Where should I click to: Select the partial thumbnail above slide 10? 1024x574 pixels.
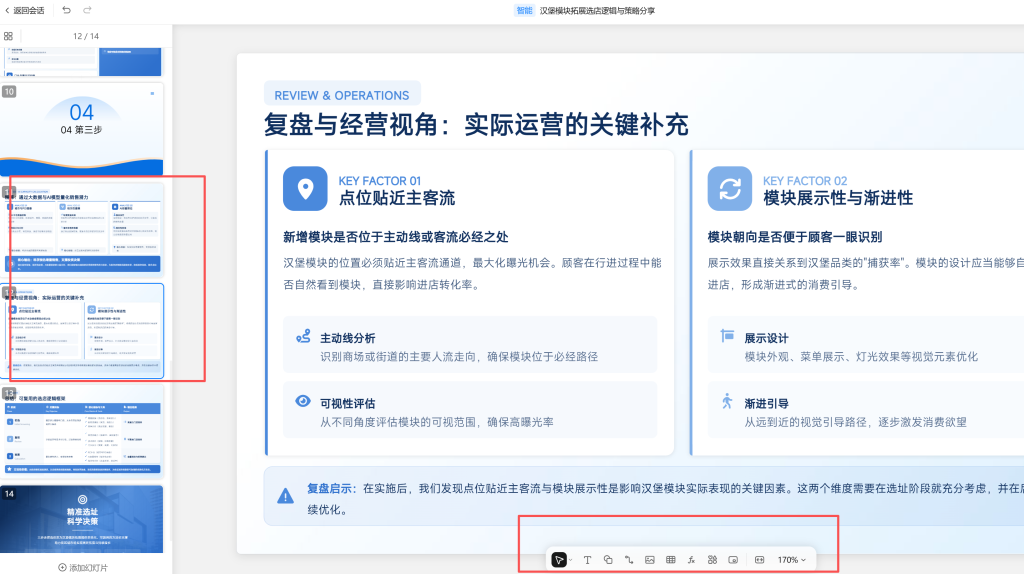82,62
